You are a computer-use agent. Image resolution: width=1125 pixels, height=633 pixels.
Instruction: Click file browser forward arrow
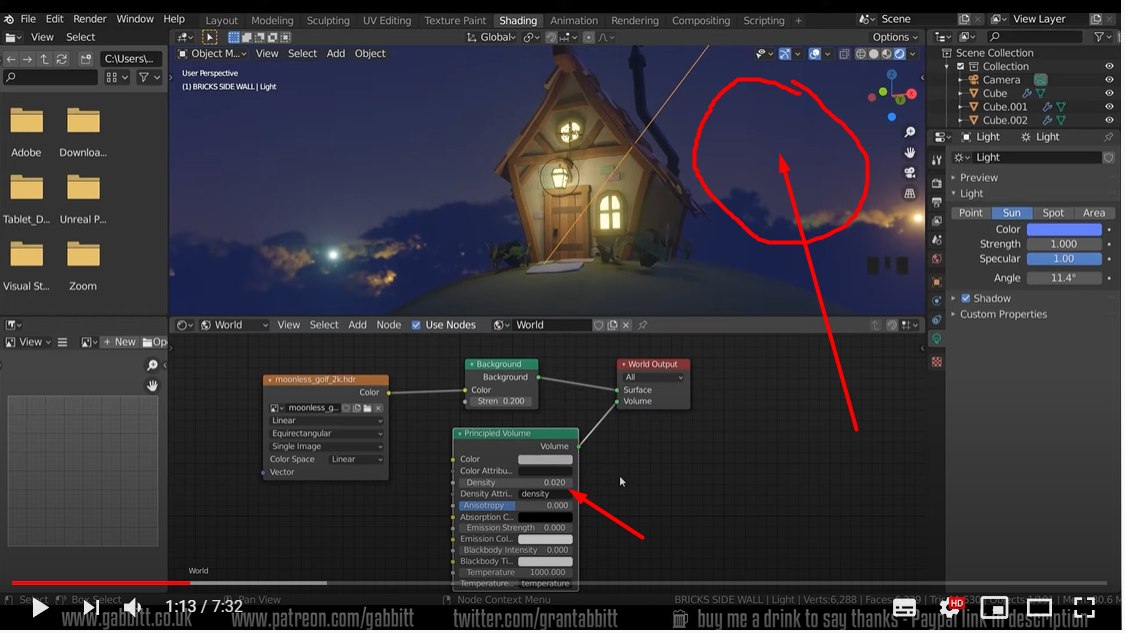point(27,59)
